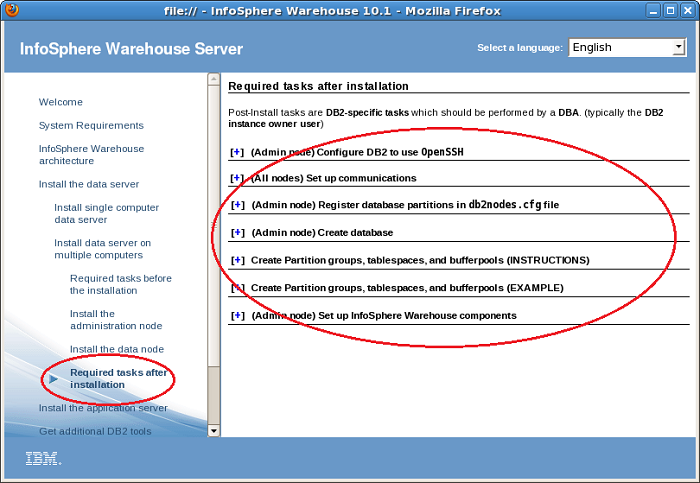Click the Required tasks after installation heading
This screenshot has width=700, height=483.
tap(318, 86)
